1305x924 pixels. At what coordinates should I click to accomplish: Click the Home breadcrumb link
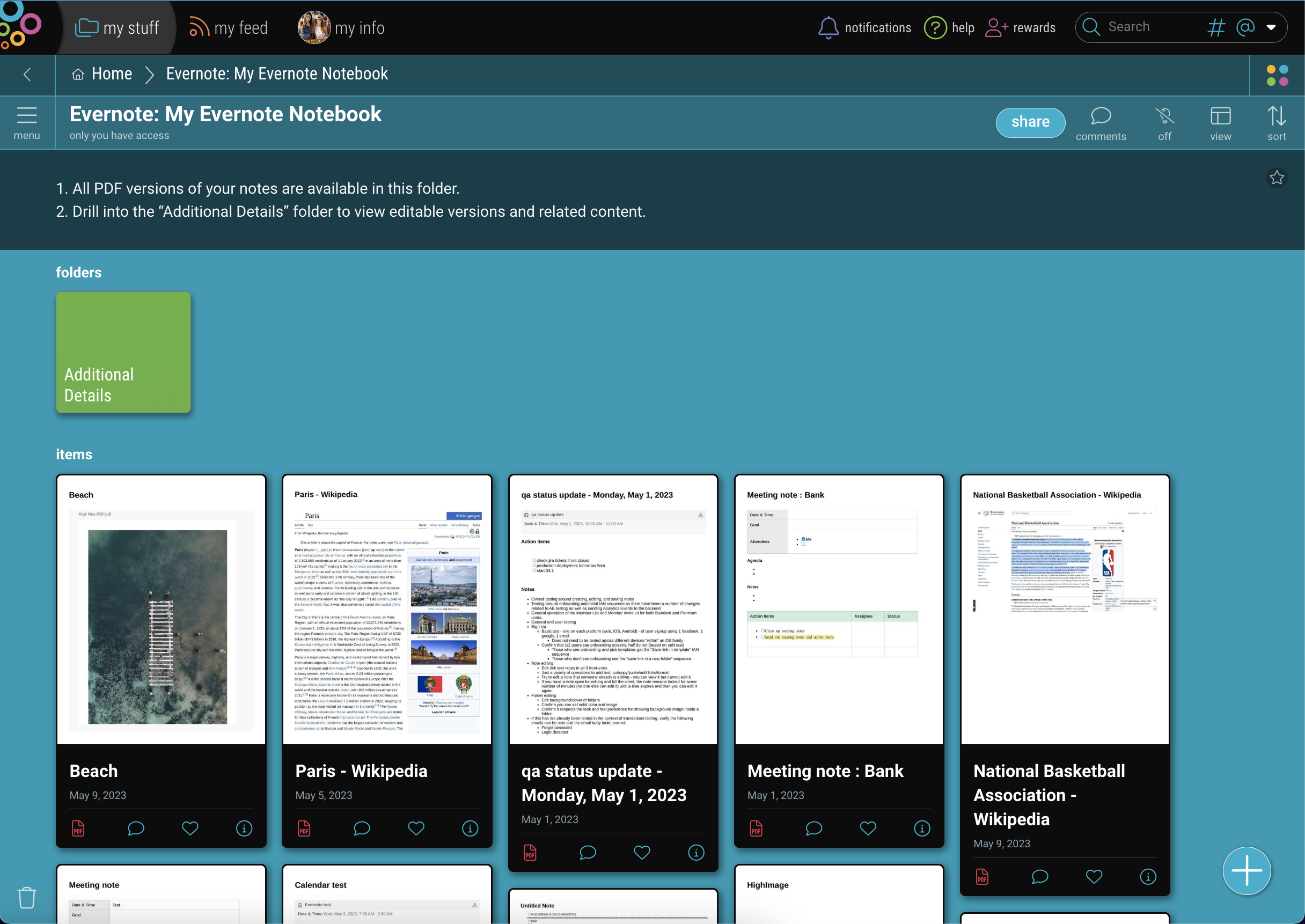click(102, 74)
